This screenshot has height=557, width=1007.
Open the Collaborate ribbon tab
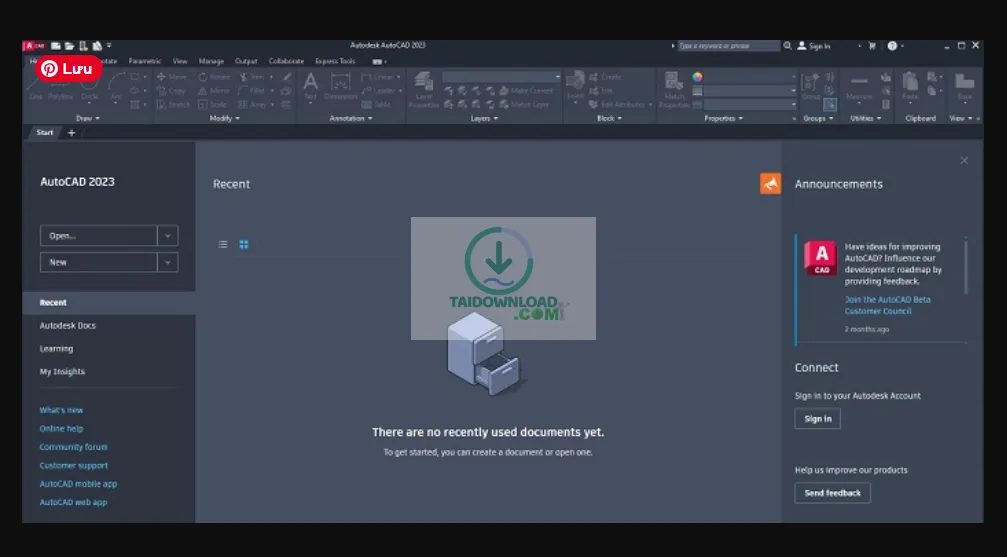pyautogui.click(x=286, y=61)
